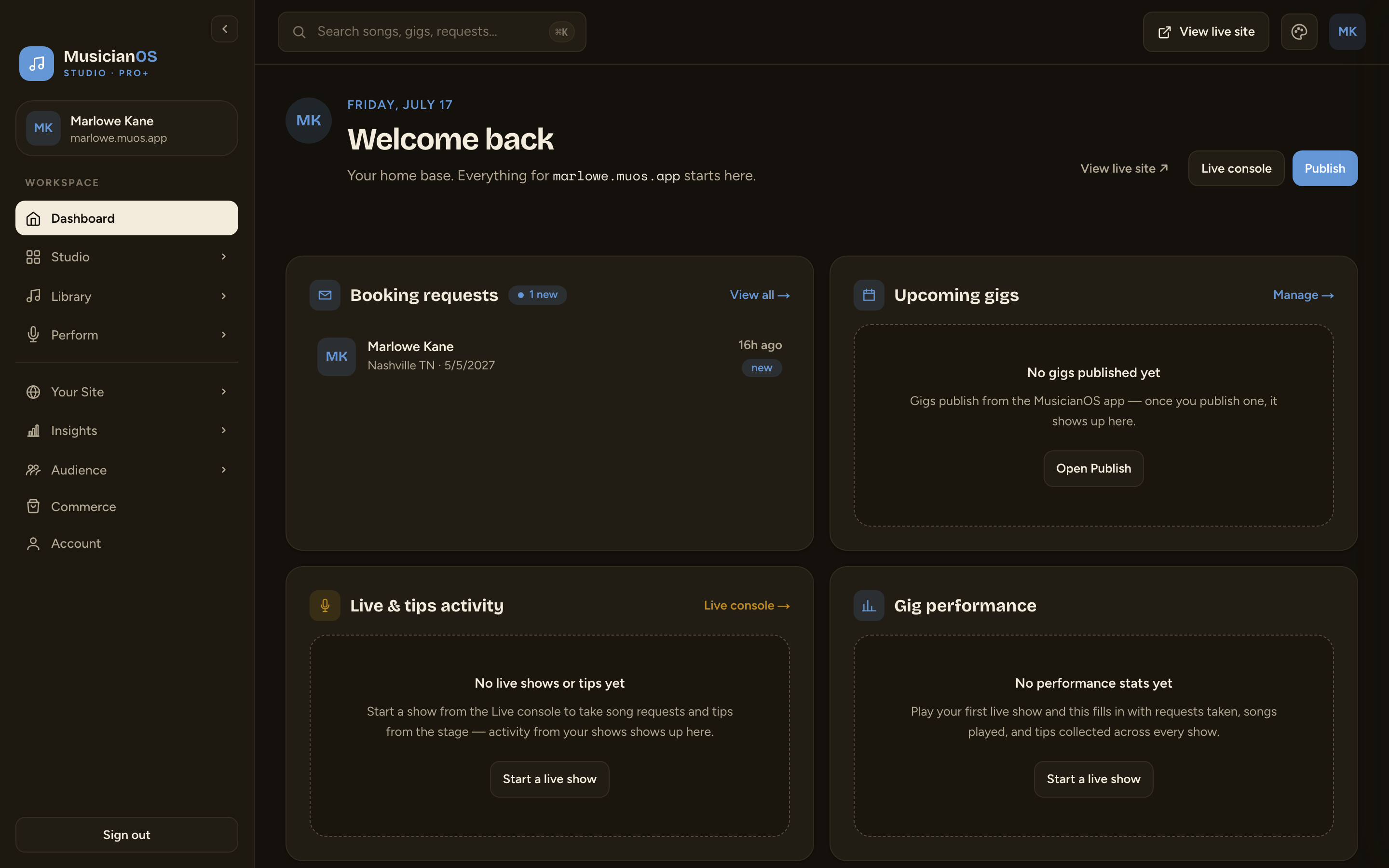Open Perform in the sidebar
This screenshot has width=1389, height=868.
(x=127, y=335)
